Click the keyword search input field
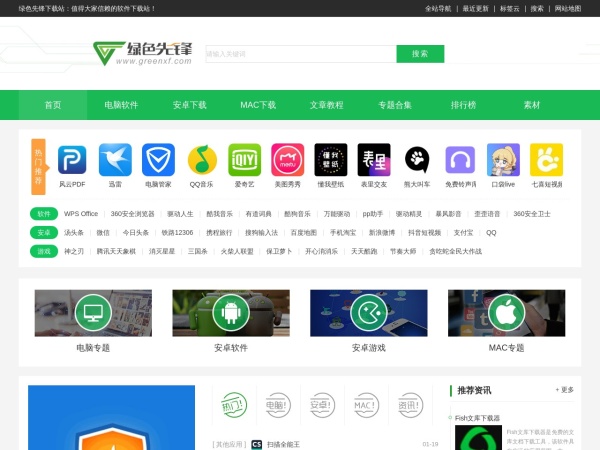The width and height of the screenshot is (600, 450). click(300, 54)
